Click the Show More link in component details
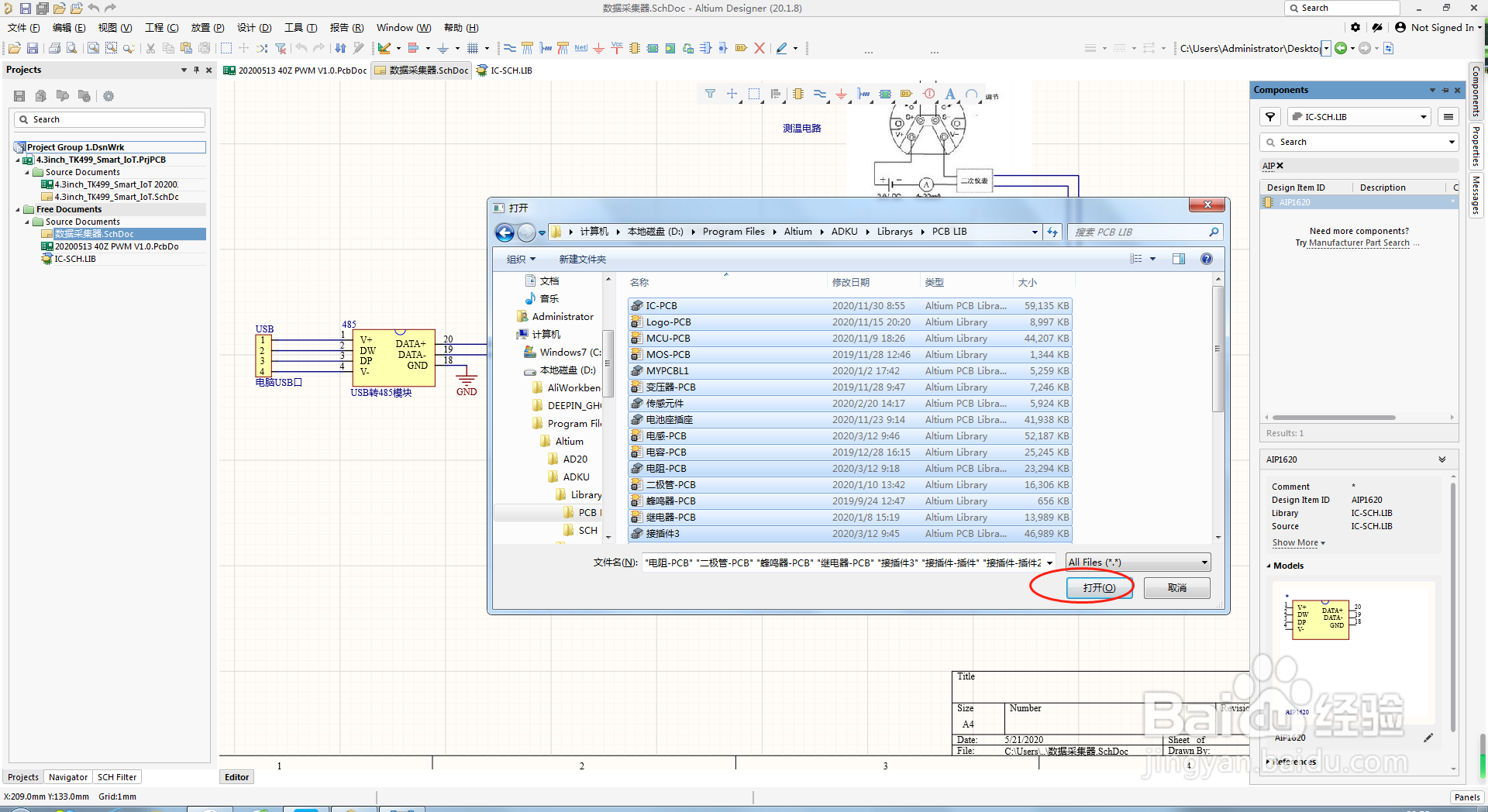This screenshot has height=812, width=1488. point(1295,543)
